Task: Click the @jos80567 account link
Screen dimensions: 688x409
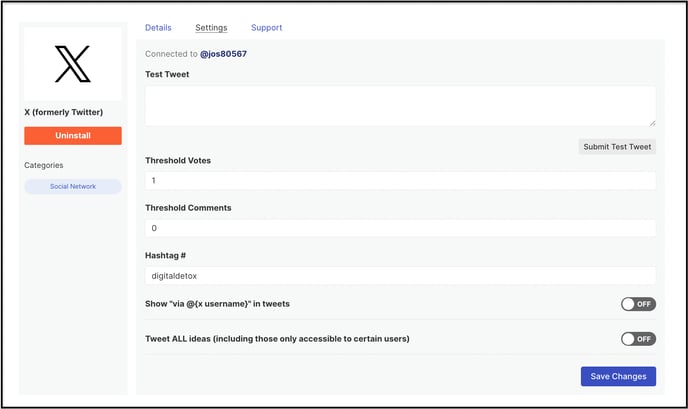Action: pos(223,54)
